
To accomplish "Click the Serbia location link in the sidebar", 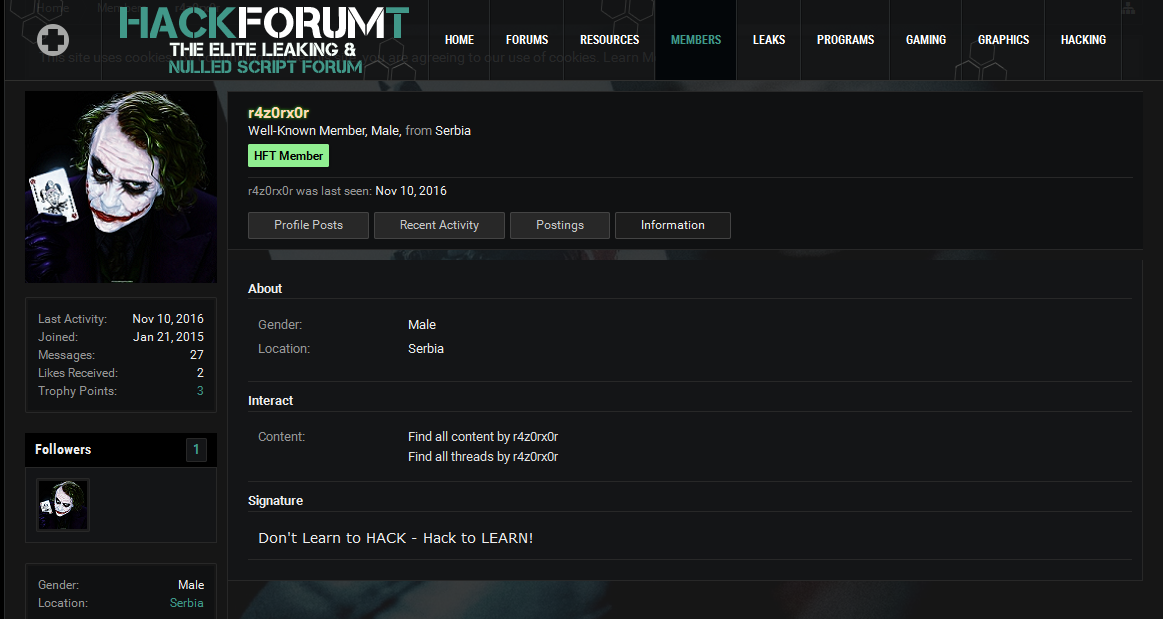I will pos(186,603).
